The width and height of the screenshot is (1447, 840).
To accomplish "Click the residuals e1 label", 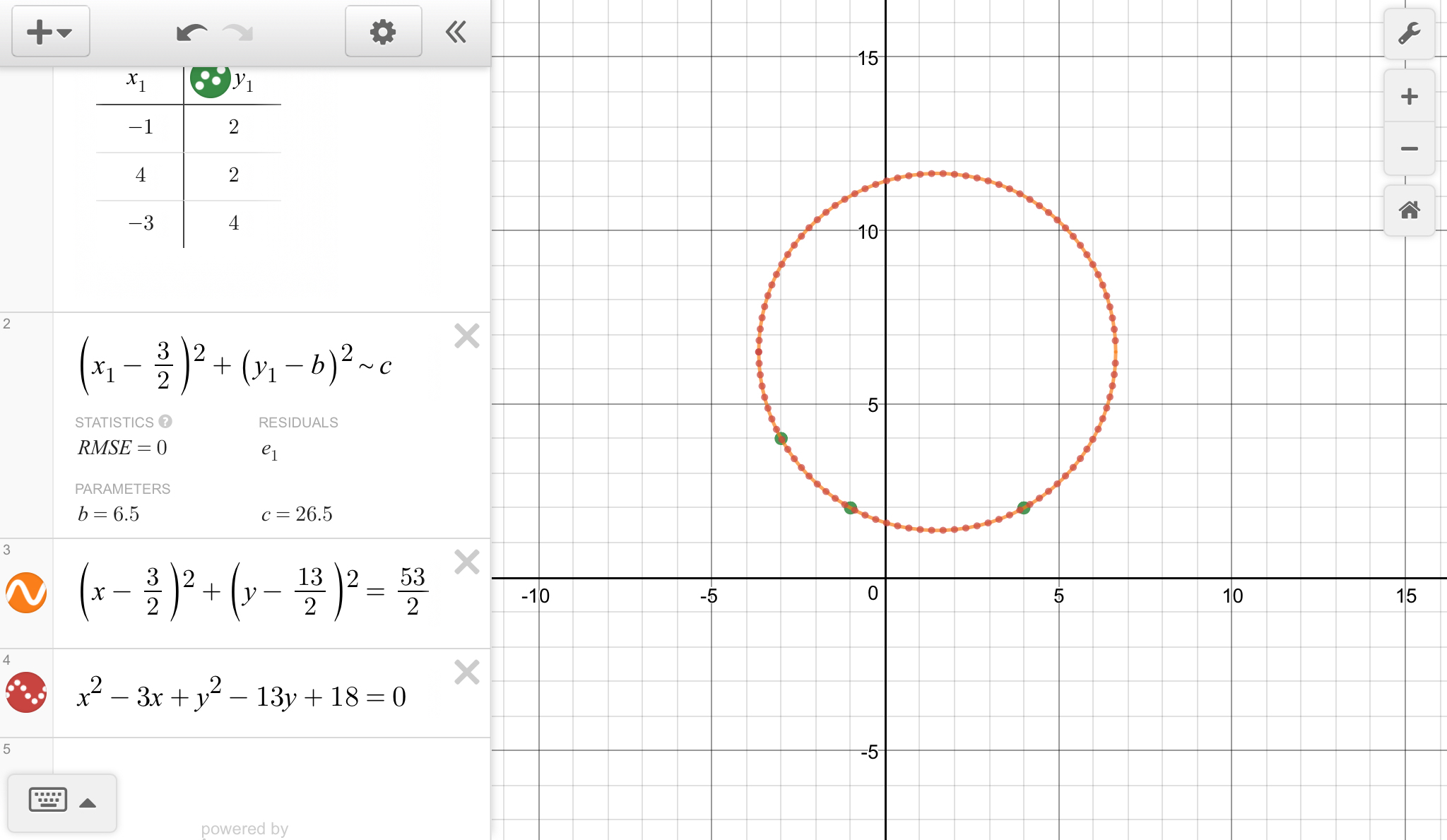I will tap(269, 450).
